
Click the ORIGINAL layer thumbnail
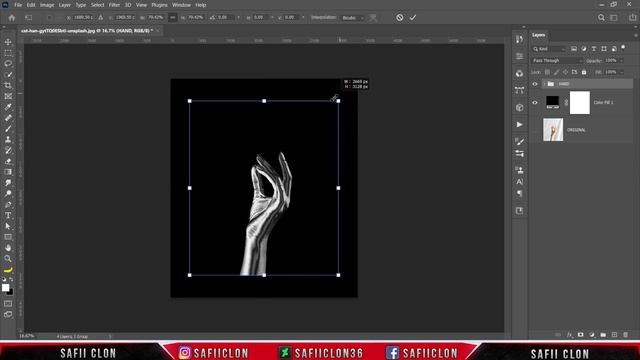coord(553,130)
